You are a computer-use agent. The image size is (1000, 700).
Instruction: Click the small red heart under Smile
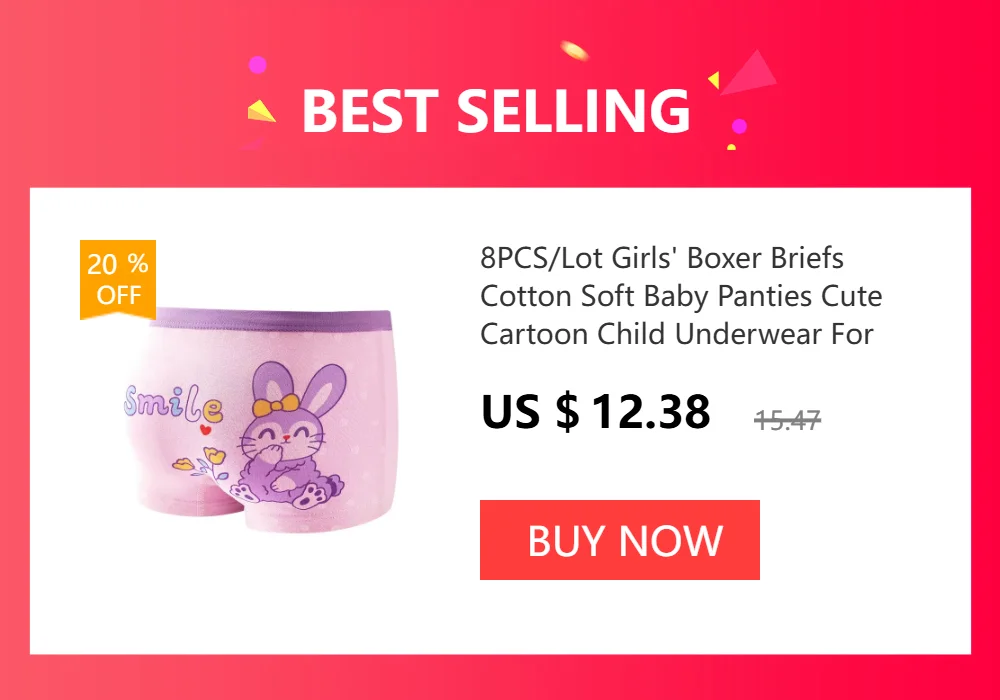tap(205, 430)
